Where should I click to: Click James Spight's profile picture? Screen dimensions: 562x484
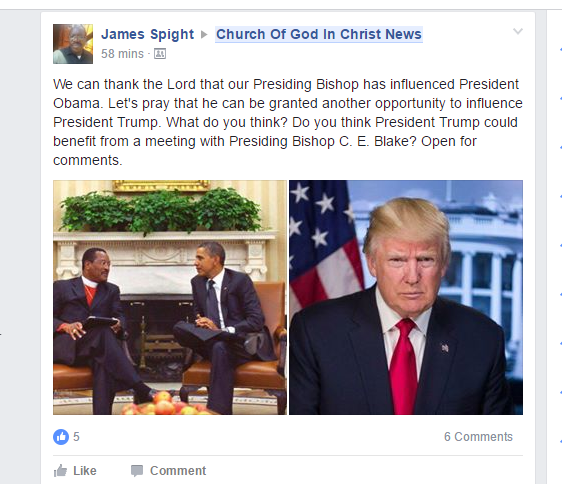click(73, 44)
